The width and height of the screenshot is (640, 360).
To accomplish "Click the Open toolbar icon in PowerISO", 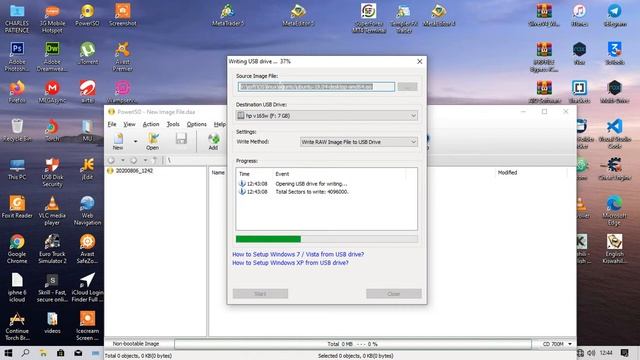I will click(153, 141).
